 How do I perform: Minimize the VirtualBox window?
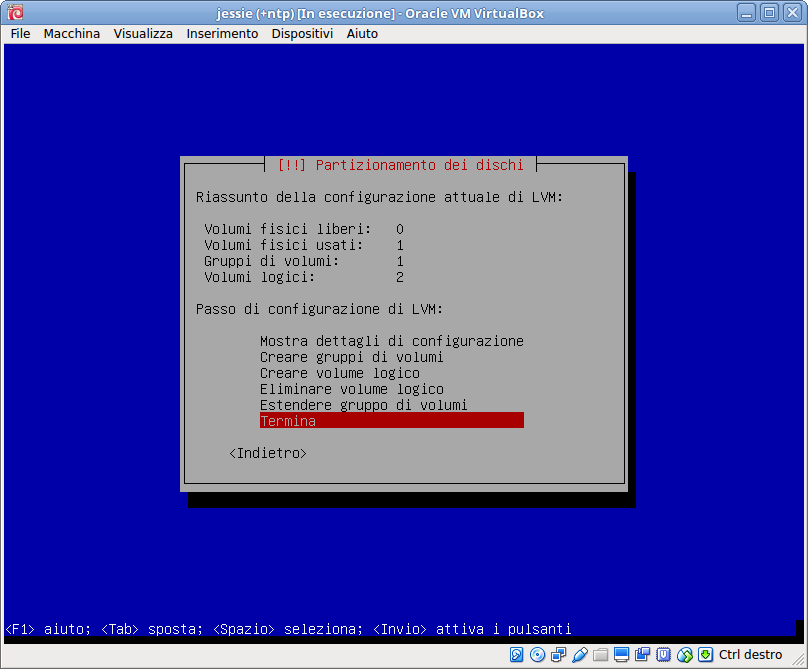(746, 12)
